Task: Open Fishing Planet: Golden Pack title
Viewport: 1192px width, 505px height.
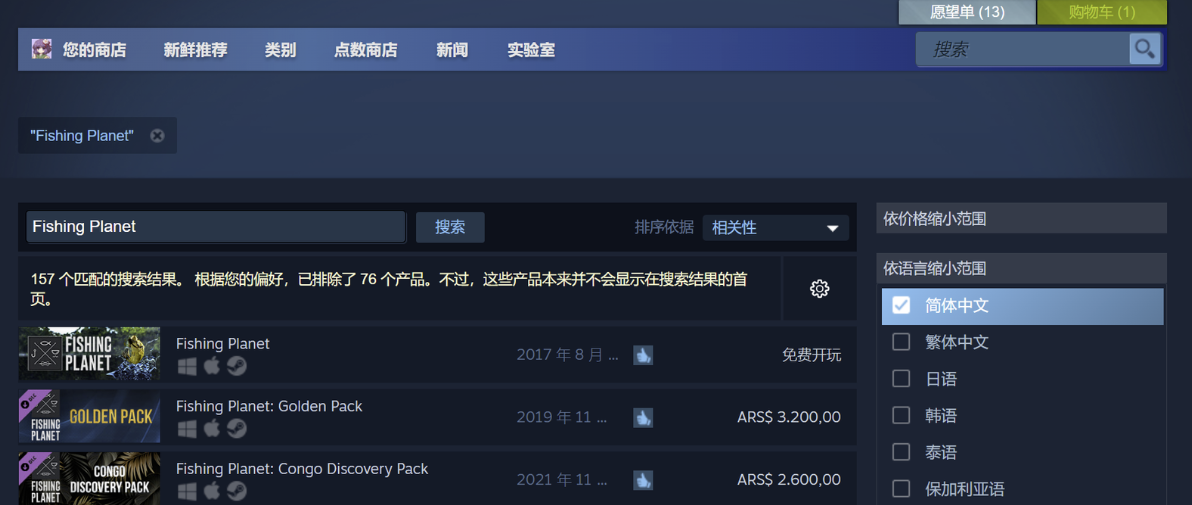Action: [x=269, y=406]
